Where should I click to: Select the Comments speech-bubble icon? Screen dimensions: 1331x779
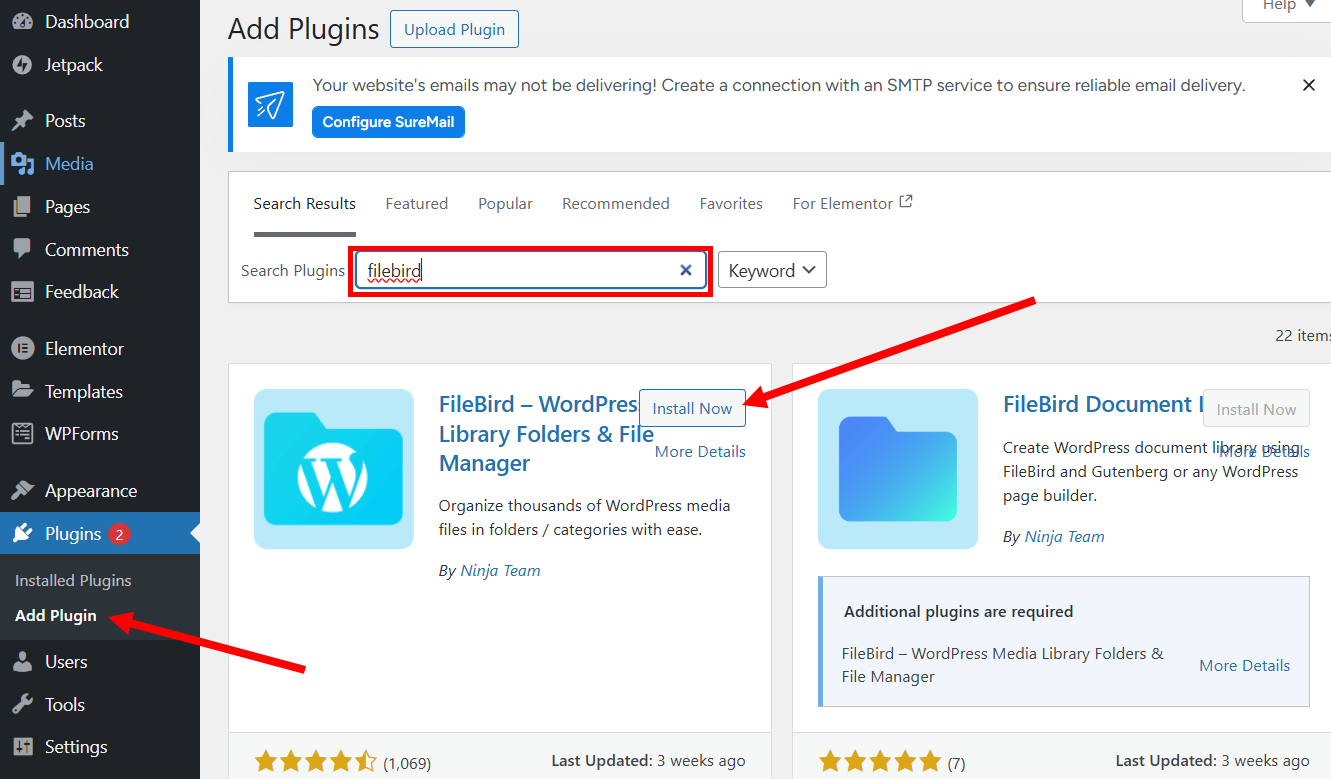(24, 249)
